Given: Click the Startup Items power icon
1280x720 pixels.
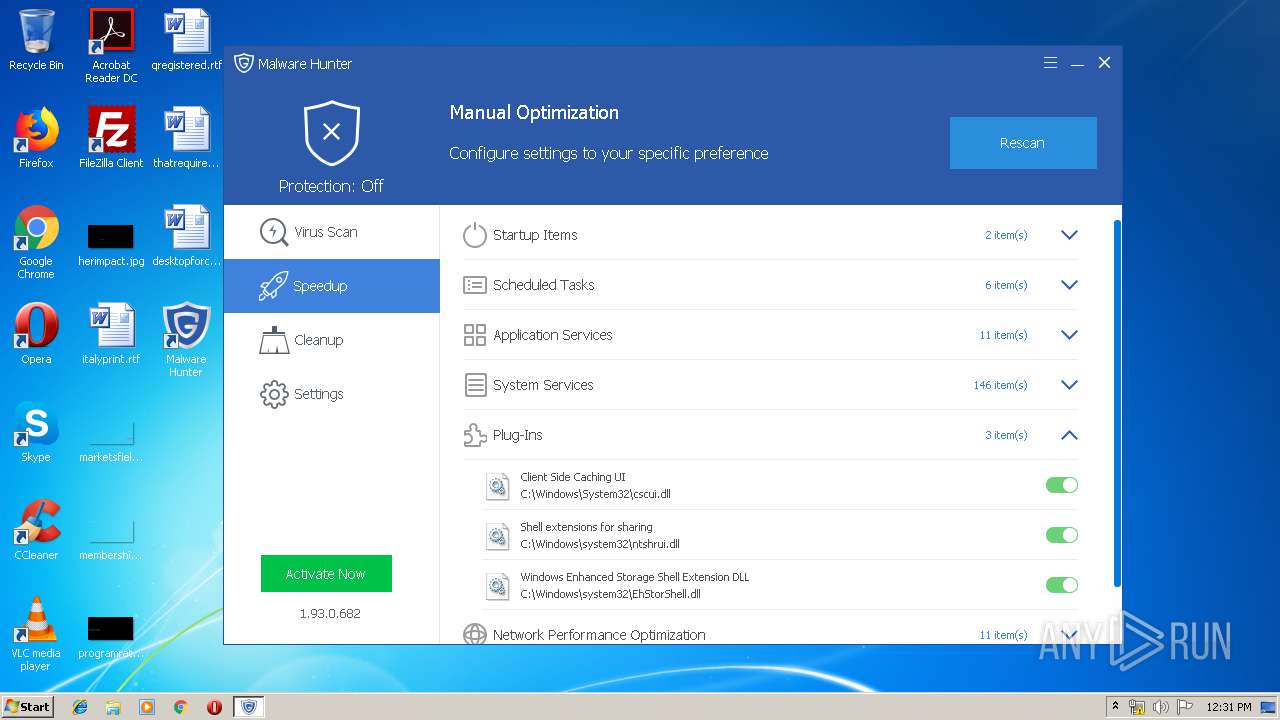Looking at the screenshot, I should click(x=475, y=235).
